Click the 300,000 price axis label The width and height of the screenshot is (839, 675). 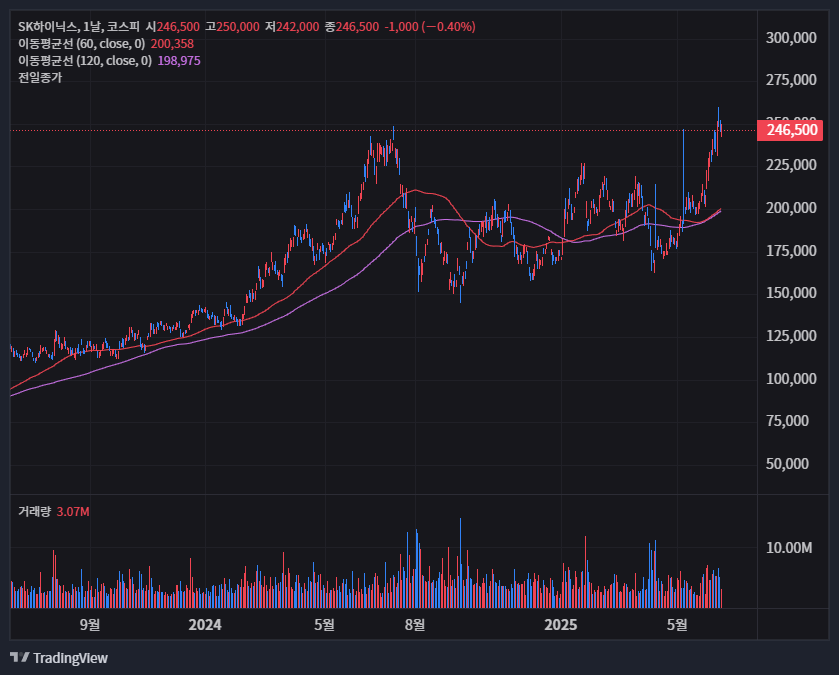[x=791, y=38]
